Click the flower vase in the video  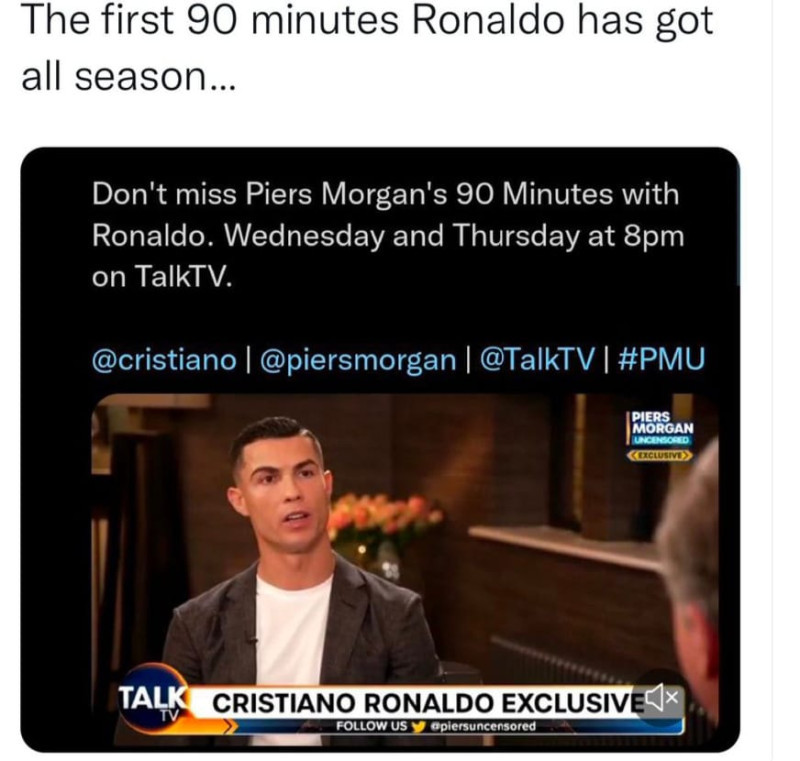[383, 530]
